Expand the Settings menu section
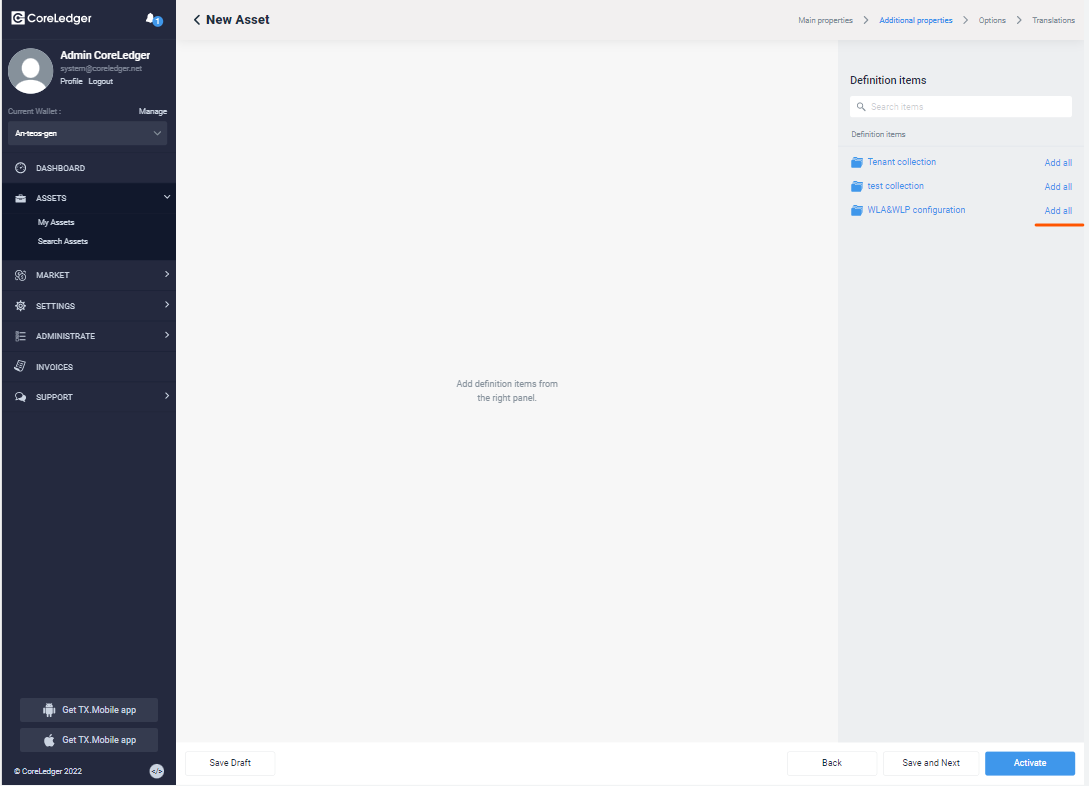The height and width of the screenshot is (786, 1089). [88, 306]
